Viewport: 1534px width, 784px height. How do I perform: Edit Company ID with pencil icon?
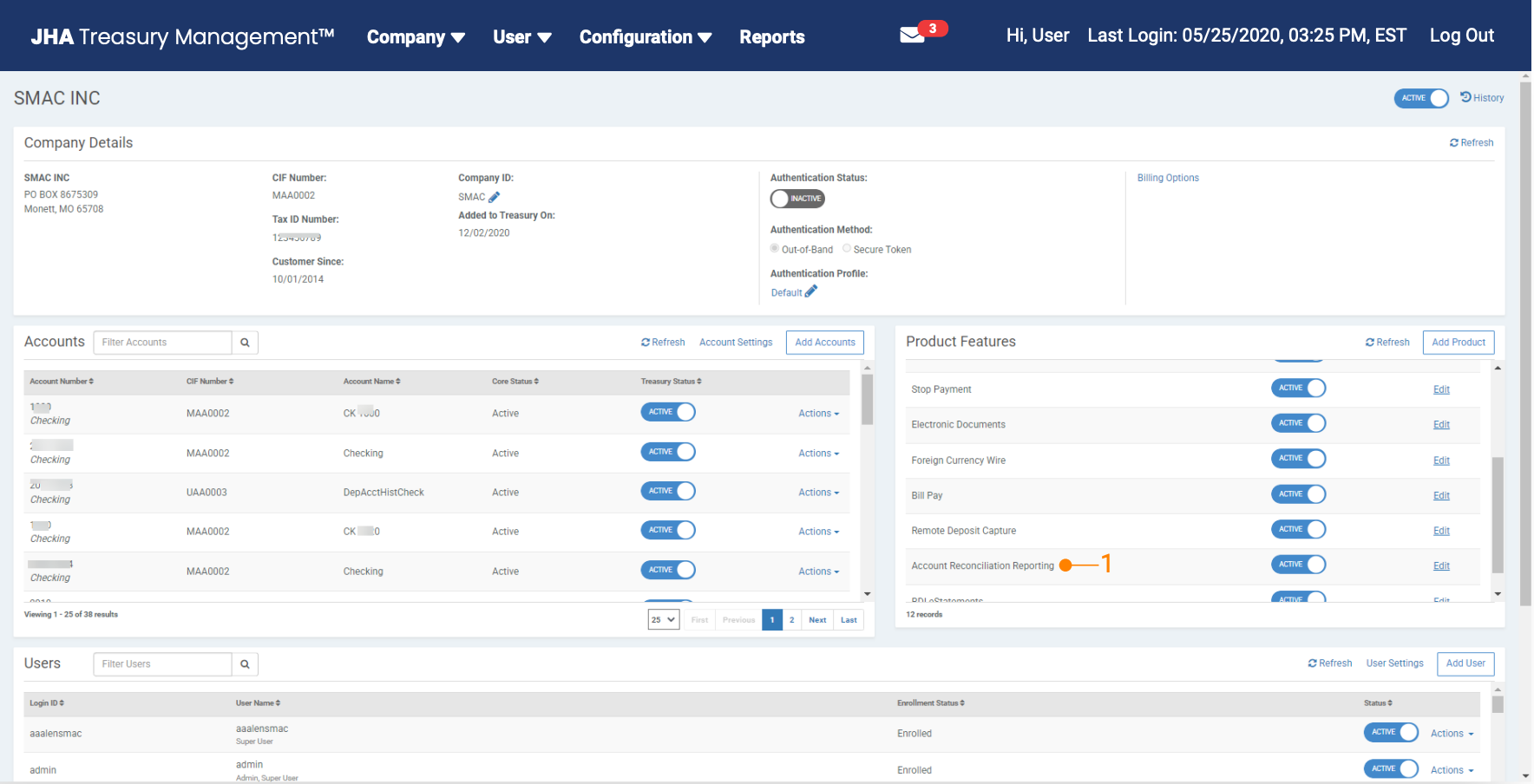[x=495, y=197]
